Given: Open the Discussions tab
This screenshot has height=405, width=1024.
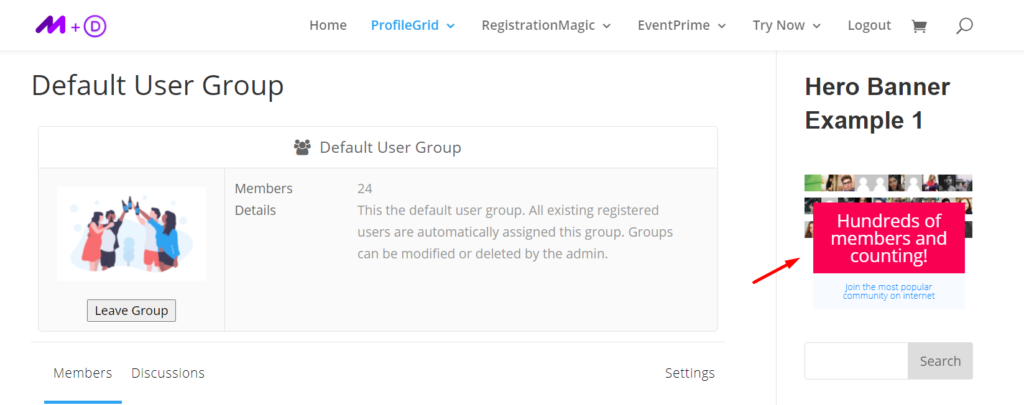Looking at the screenshot, I should tap(167, 373).
